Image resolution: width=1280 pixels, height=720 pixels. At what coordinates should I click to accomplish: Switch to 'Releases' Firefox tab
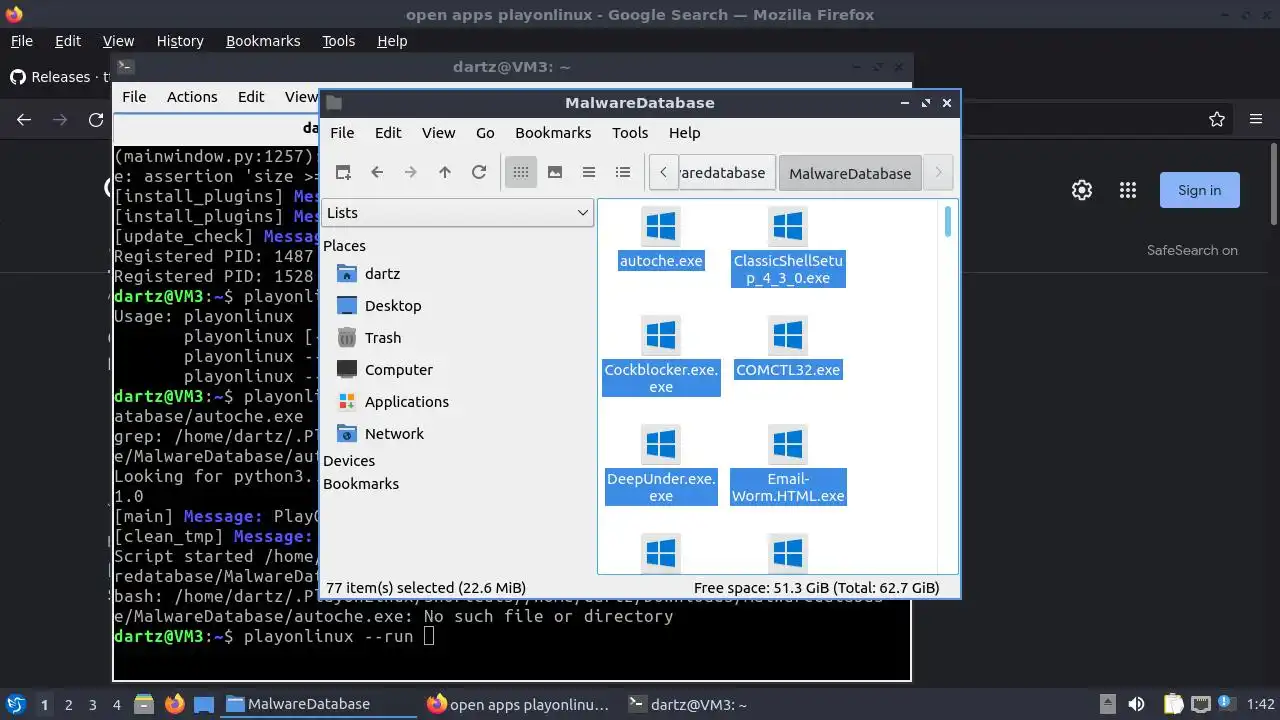coord(58,77)
